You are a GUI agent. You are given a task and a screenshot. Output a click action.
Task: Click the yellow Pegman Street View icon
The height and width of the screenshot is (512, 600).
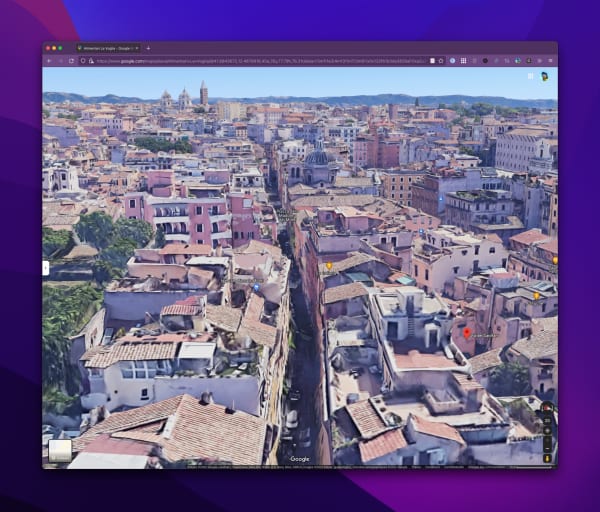click(547, 458)
